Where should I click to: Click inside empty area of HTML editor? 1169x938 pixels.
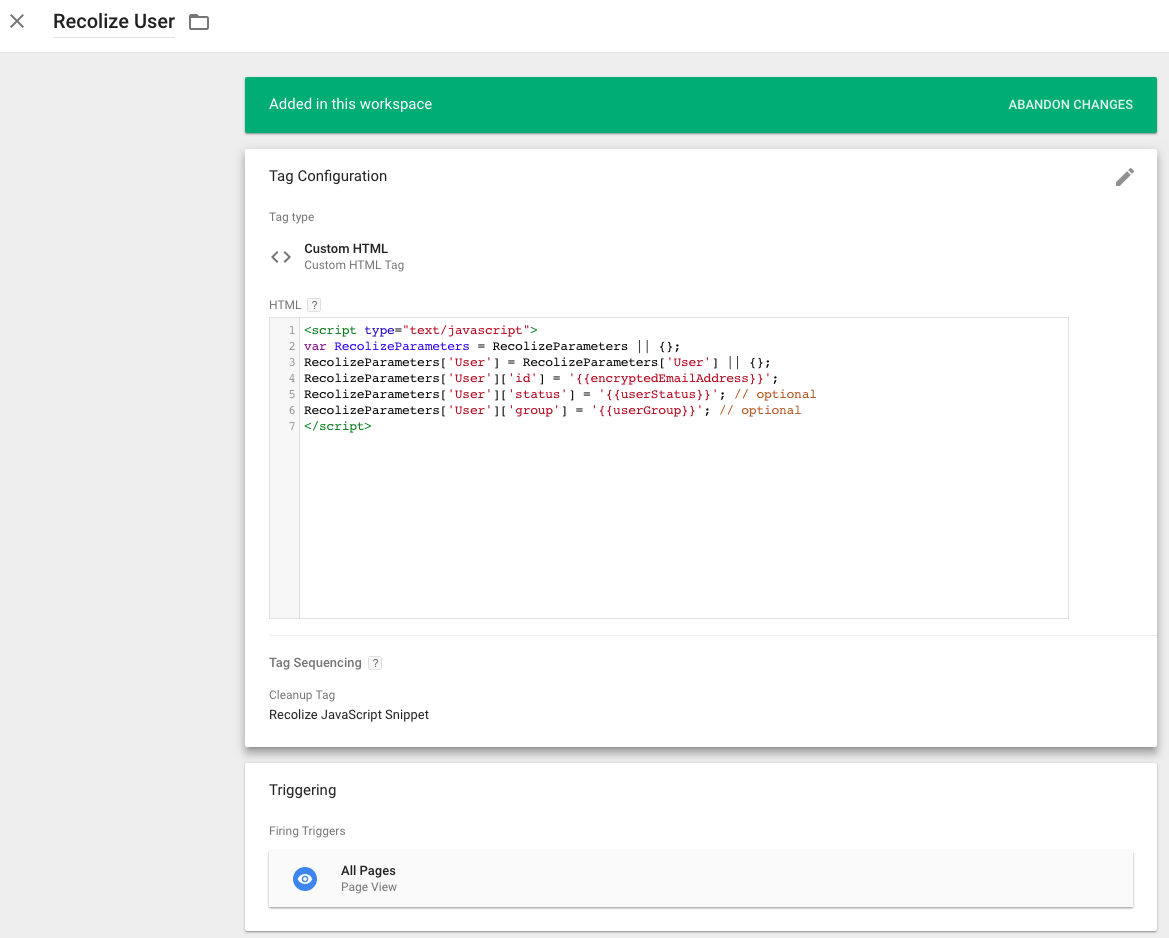tap(683, 526)
